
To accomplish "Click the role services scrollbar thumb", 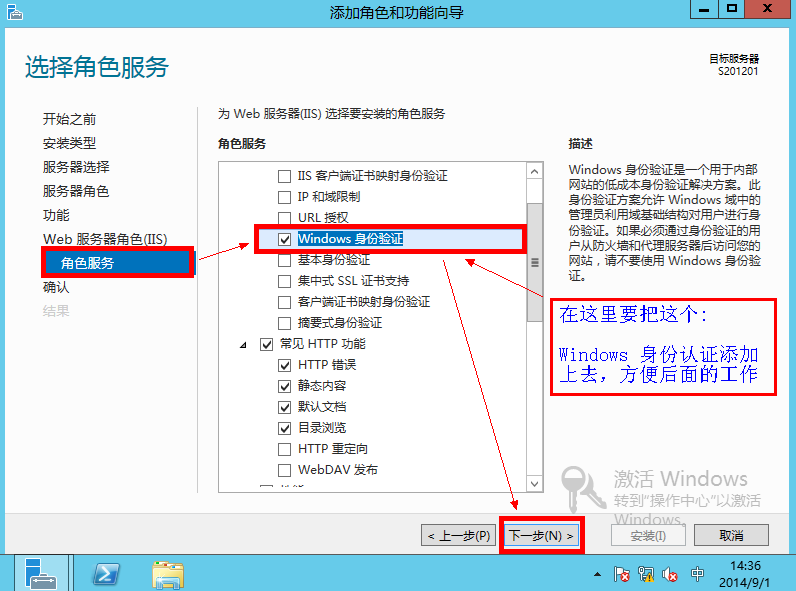I will [535, 262].
